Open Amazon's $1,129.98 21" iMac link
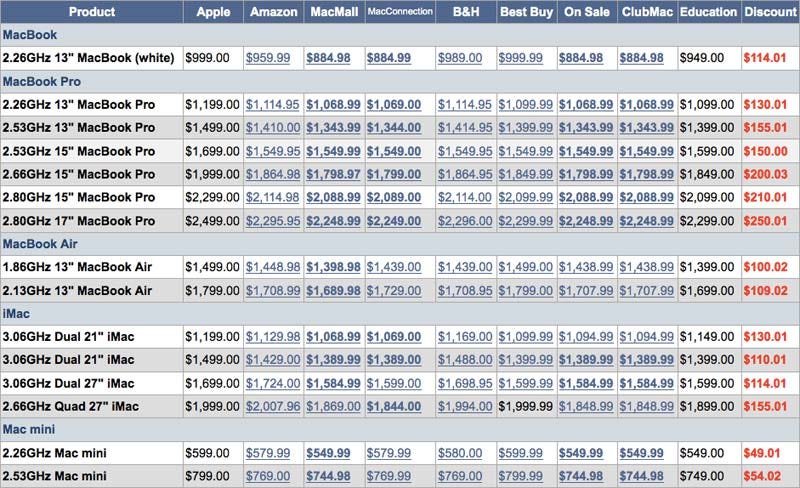The image size is (800, 488). tap(273, 337)
